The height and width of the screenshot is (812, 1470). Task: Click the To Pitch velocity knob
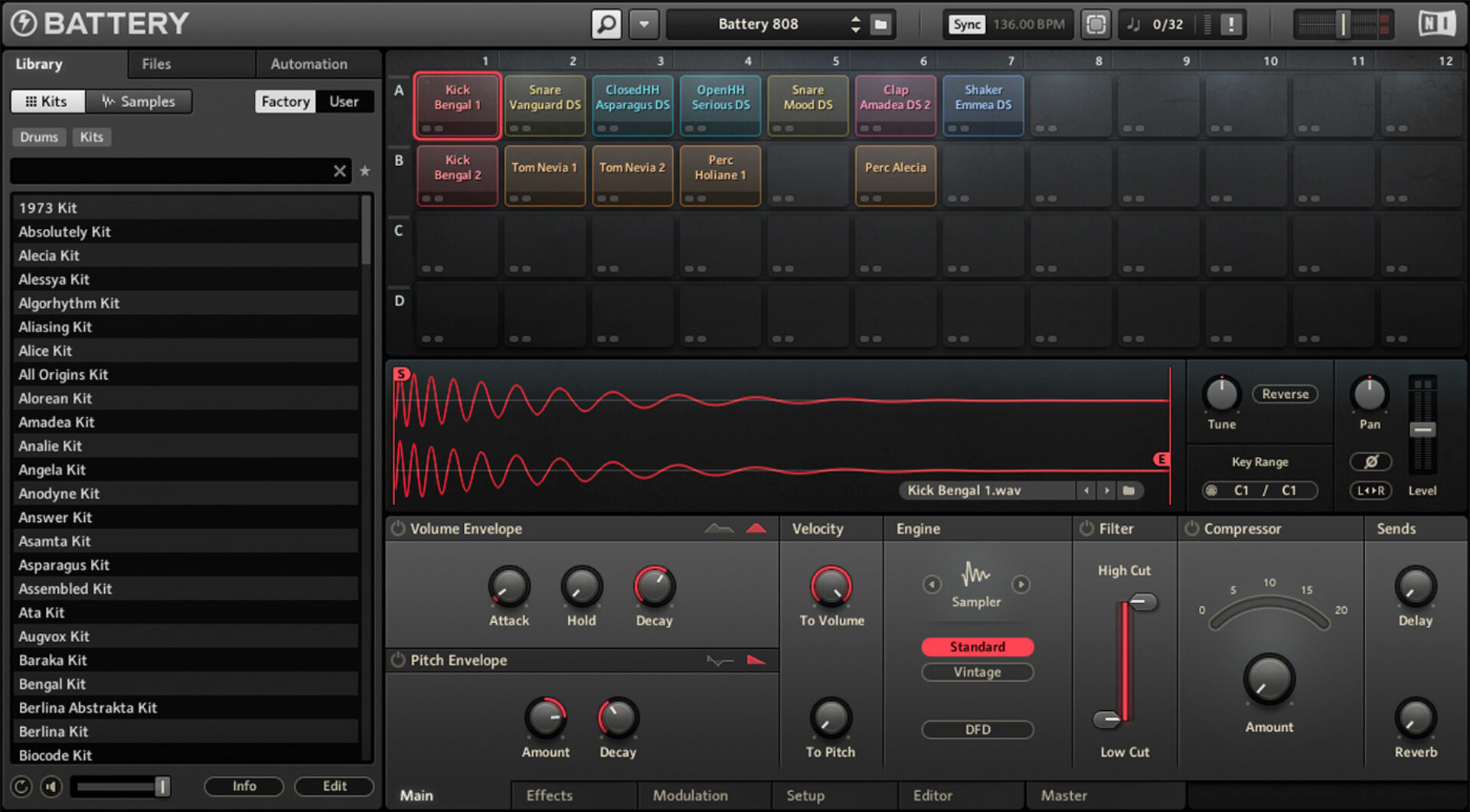pos(831,718)
